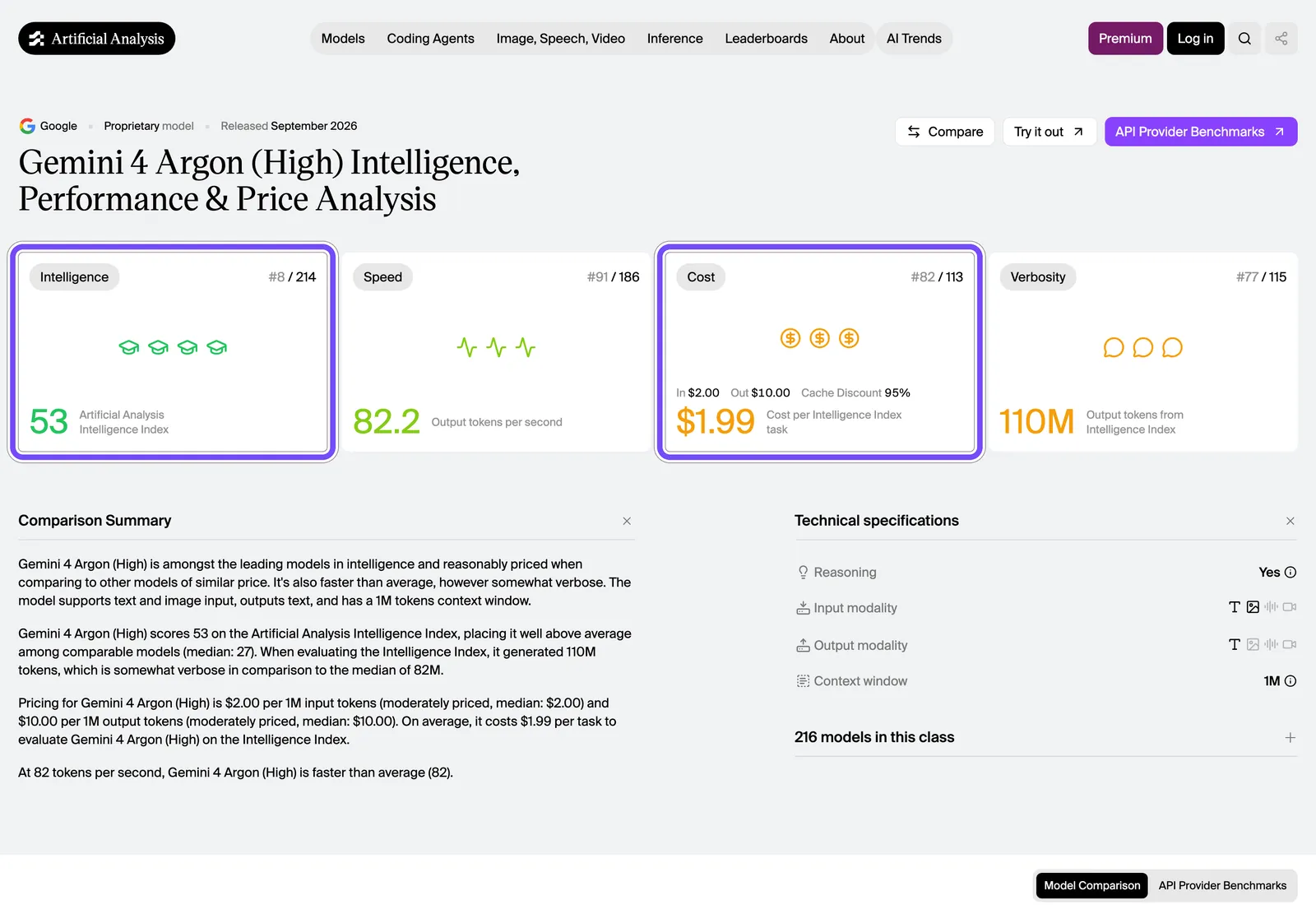
Task: Click audio modality icon in Input modality row
Action: pos(1272,607)
